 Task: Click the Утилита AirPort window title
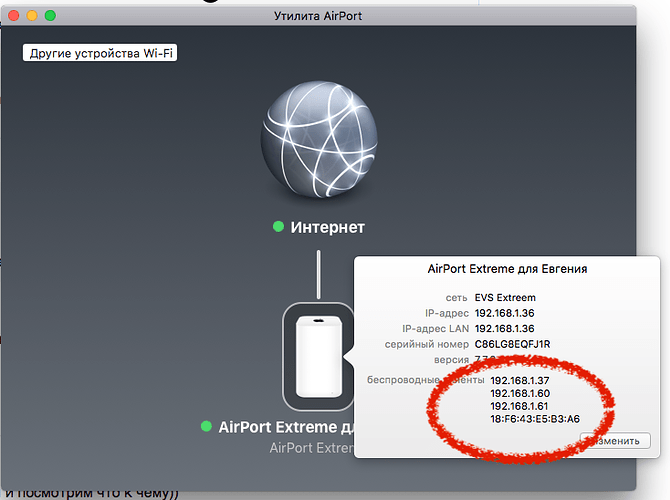[318, 16]
